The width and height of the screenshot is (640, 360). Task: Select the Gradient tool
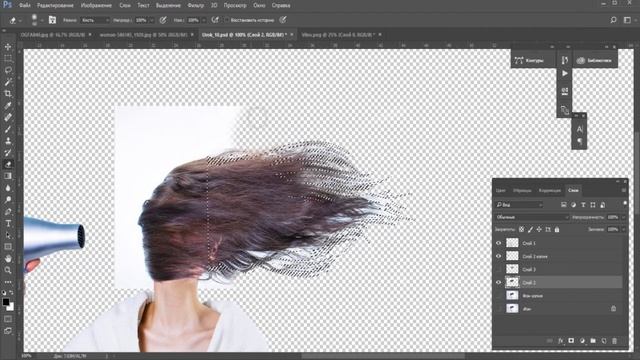tap(8, 176)
